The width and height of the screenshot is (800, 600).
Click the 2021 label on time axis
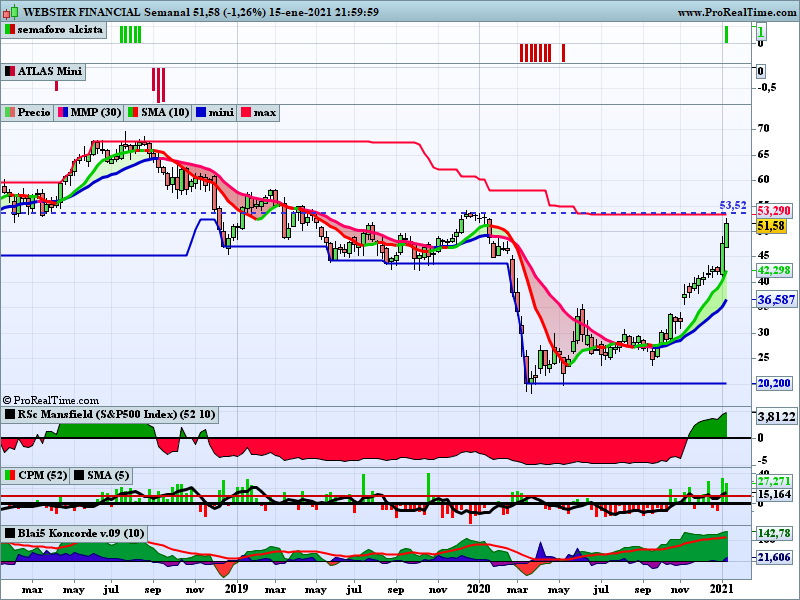(722, 589)
